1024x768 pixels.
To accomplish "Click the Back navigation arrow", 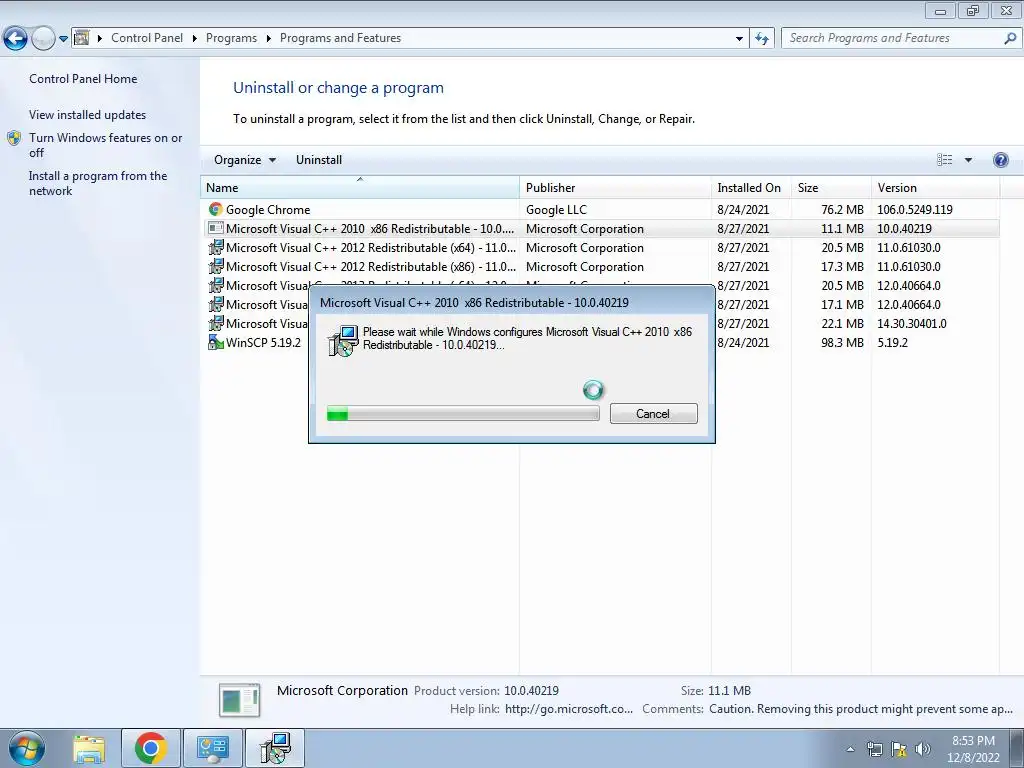I will point(16,39).
